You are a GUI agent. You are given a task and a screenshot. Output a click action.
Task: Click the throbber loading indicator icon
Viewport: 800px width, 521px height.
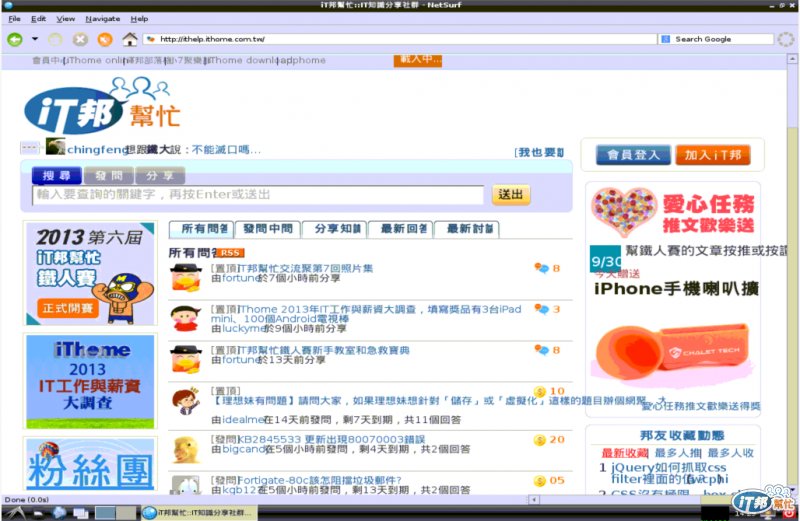click(786, 39)
